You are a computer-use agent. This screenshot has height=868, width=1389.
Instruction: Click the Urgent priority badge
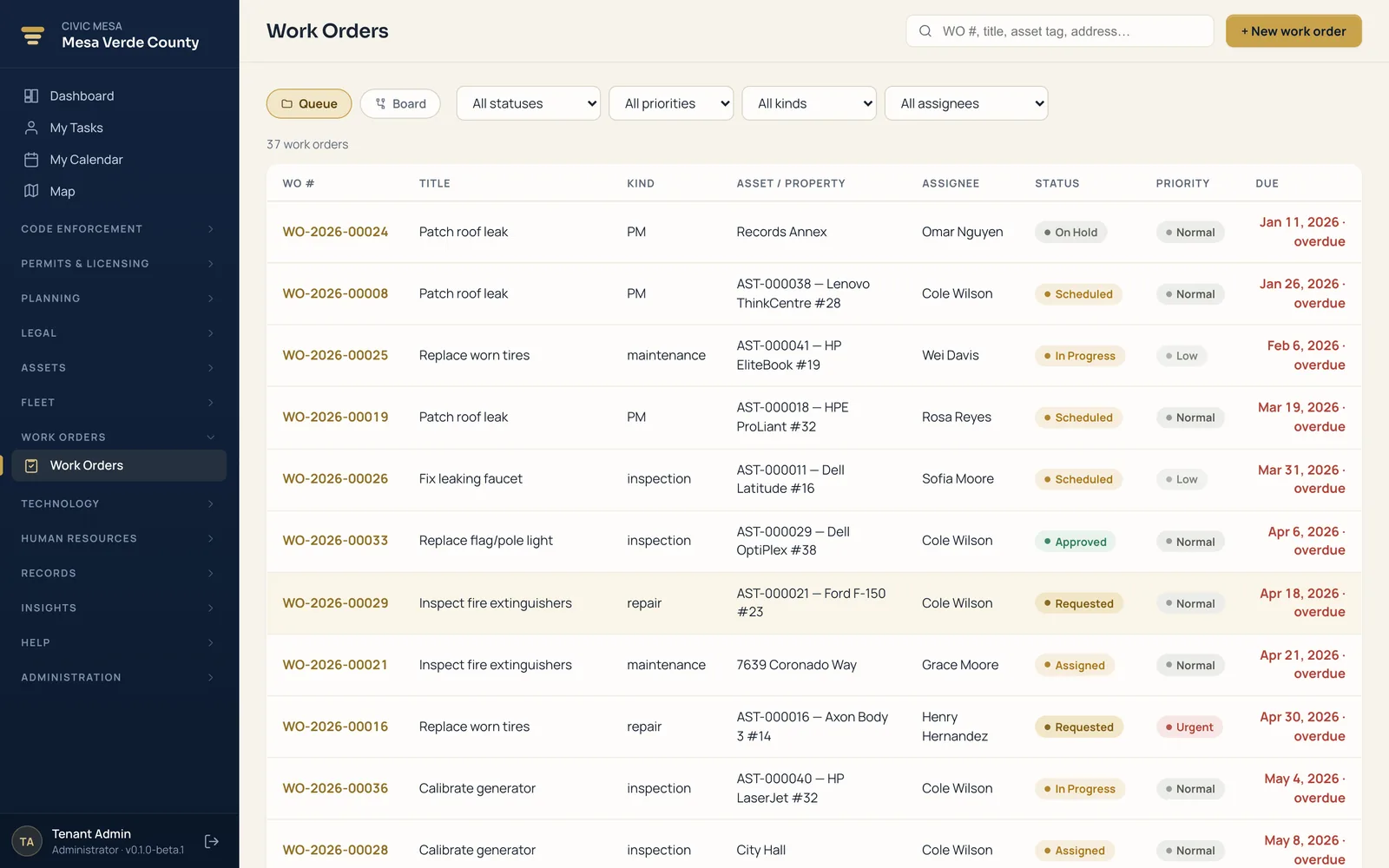pyautogui.click(x=1189, y=727)
